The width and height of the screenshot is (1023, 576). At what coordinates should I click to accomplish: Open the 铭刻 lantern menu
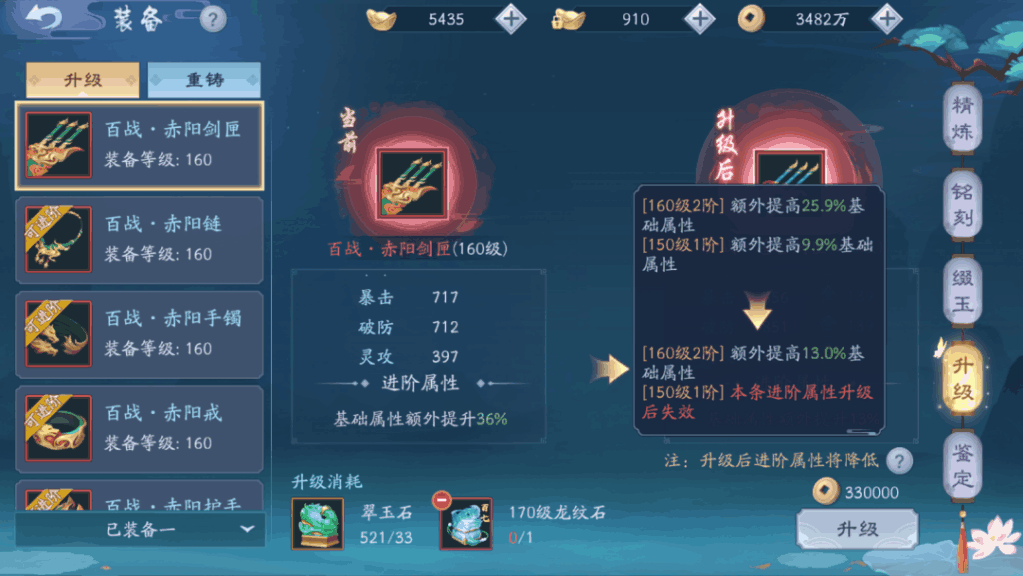[x=963, y=205]
